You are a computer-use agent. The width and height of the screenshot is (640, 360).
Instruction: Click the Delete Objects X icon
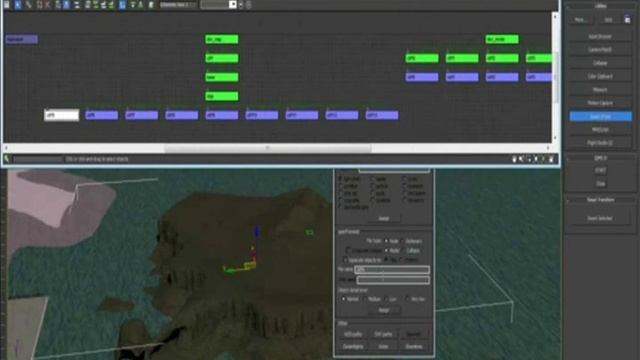click(47, 4)
